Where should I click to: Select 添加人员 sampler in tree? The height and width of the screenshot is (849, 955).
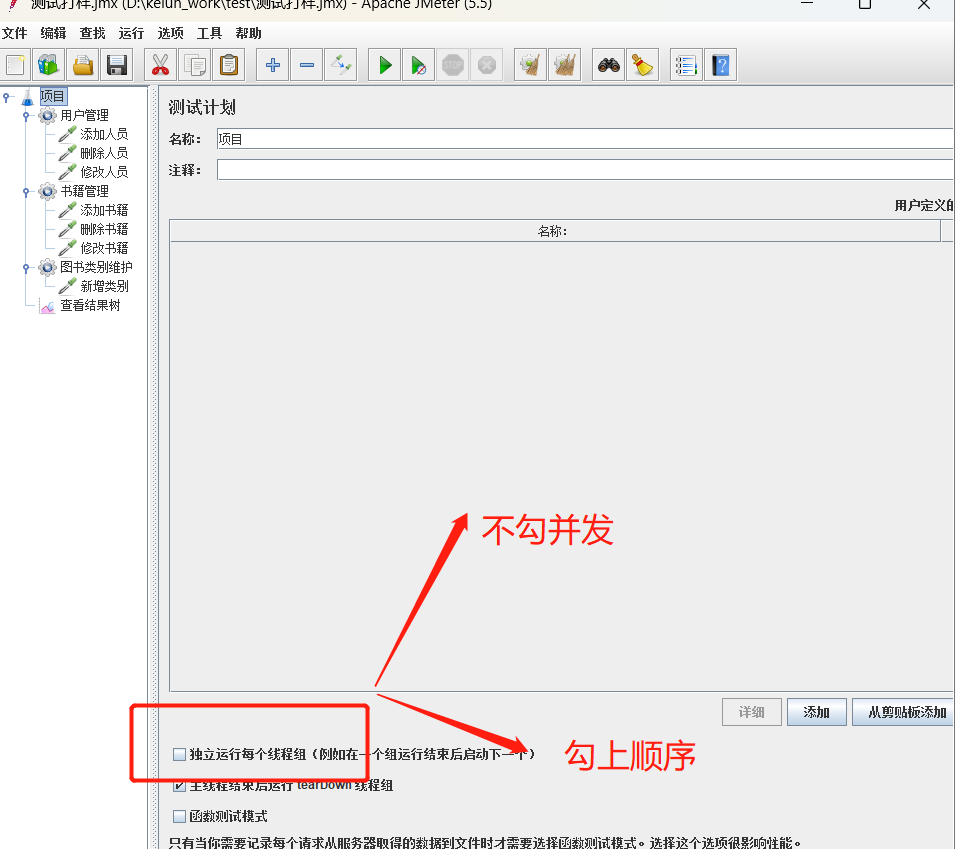104,134
